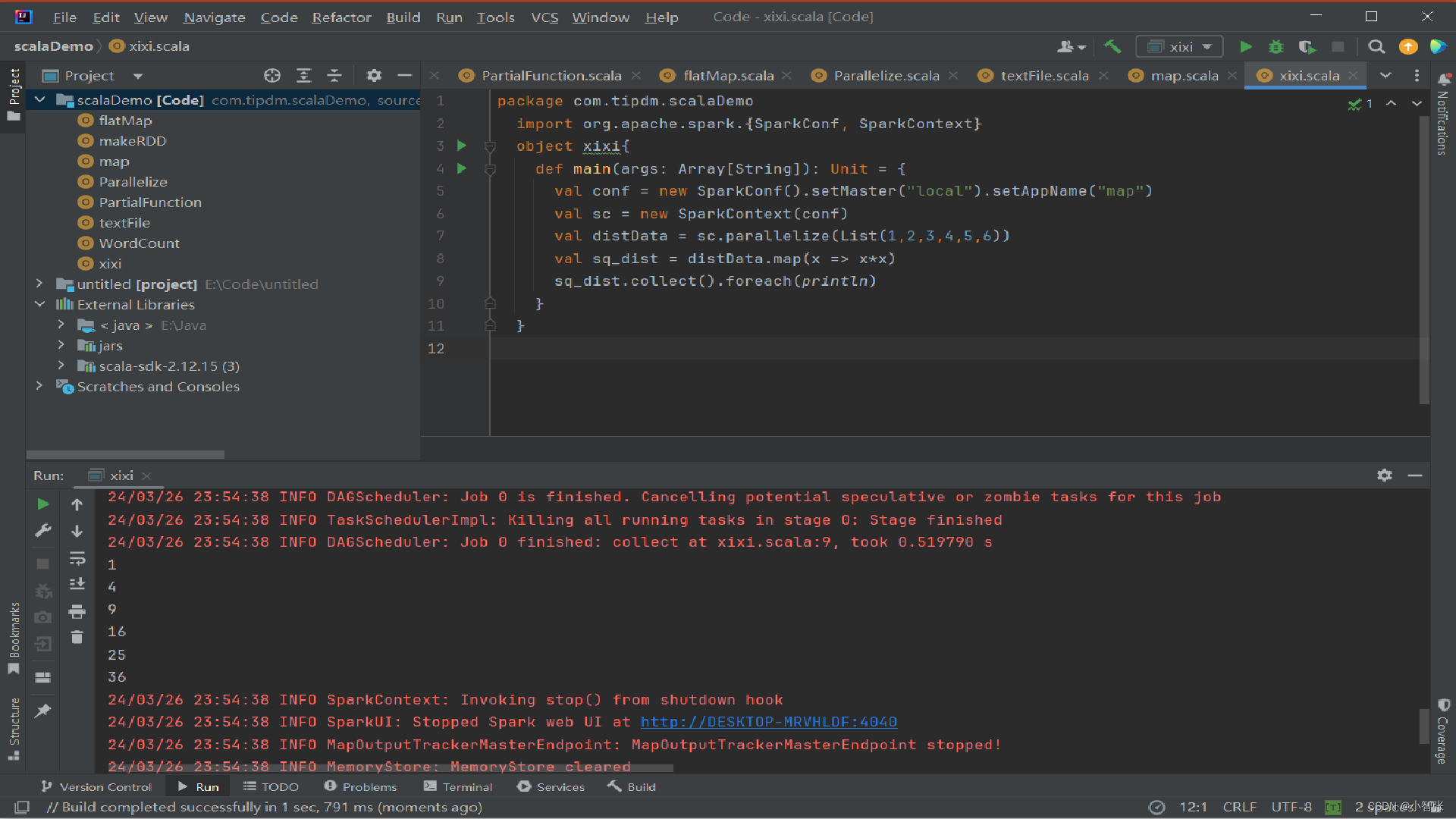
Task: Open the Terminal tool window
Action: [x=458, y=787]
